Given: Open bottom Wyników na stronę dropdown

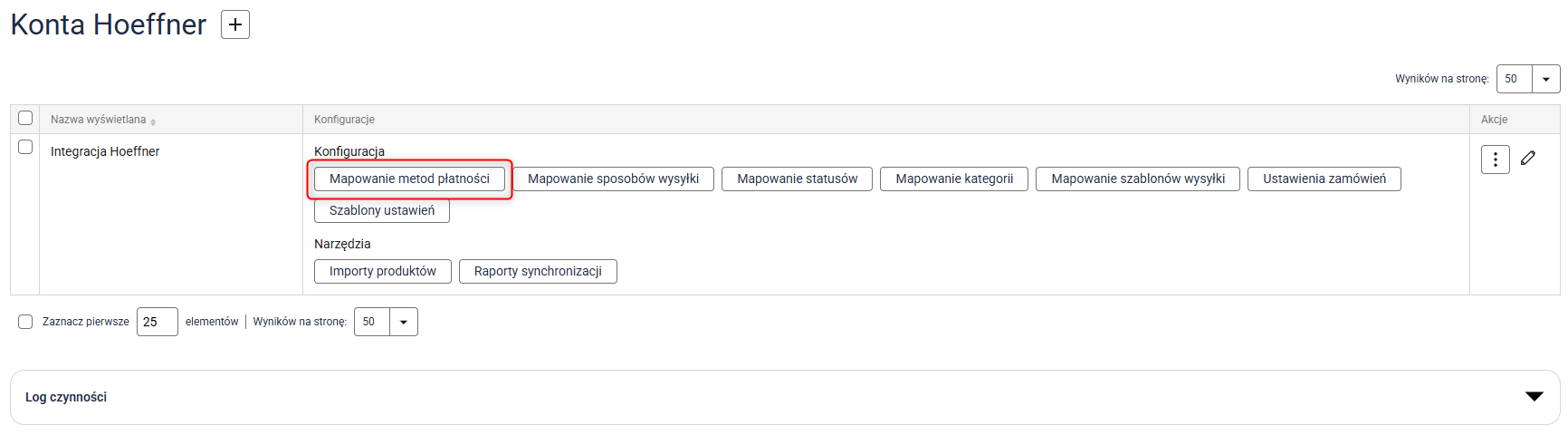Looking at the screenshot, I should (403, 322).
